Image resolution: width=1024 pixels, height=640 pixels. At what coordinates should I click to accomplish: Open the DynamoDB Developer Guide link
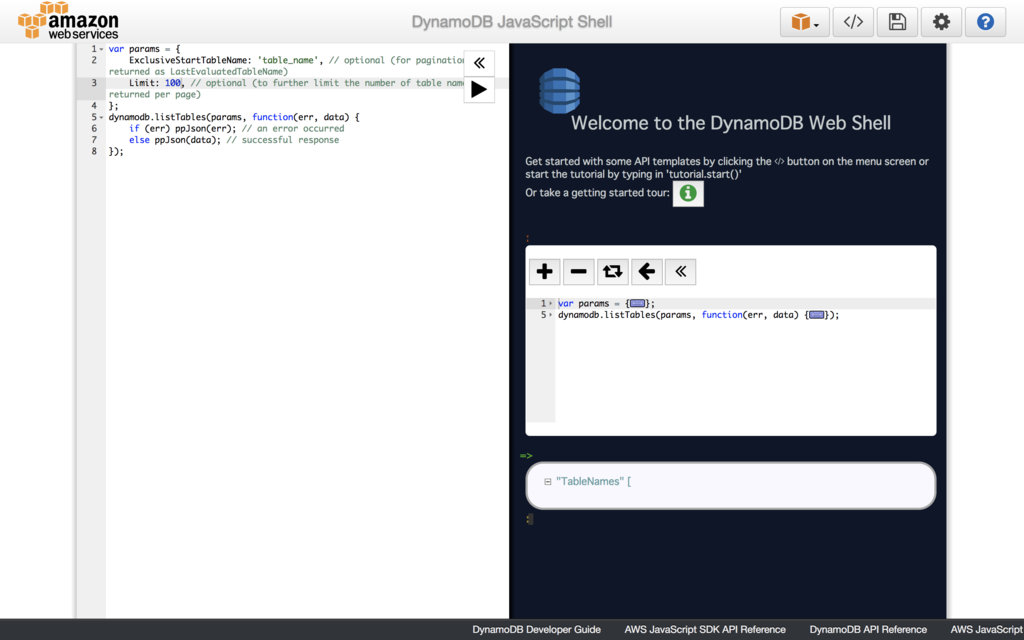coord(536,630)
